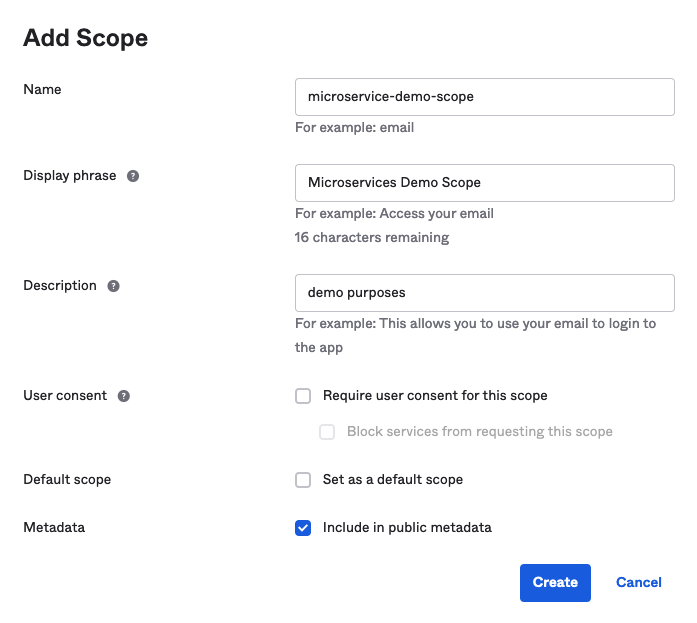Click the "Include in public metadata" label text

[407, 528]
